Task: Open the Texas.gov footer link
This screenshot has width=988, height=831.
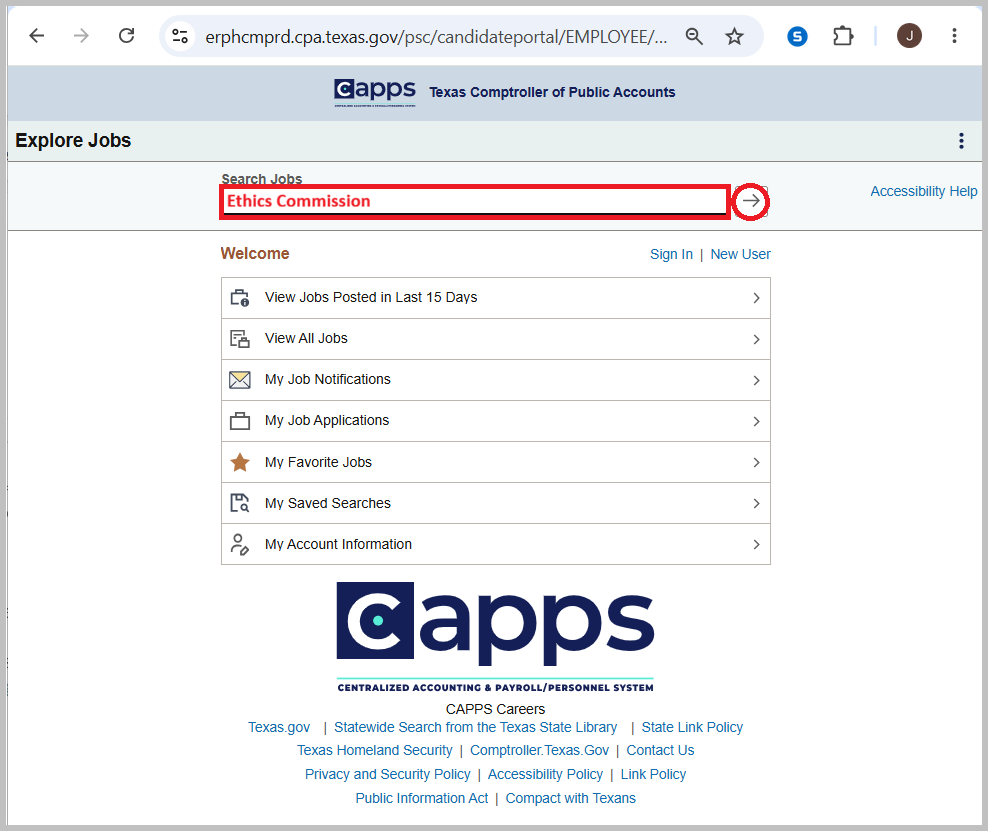Action: [x=279, y=728]
